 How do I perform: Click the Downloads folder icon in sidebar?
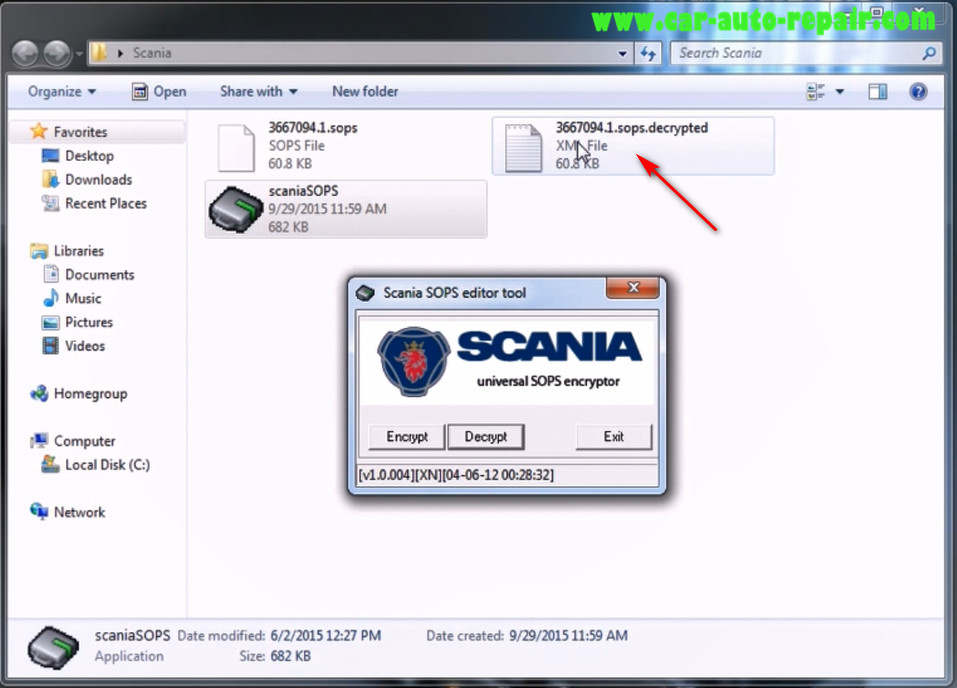[50, 179]
